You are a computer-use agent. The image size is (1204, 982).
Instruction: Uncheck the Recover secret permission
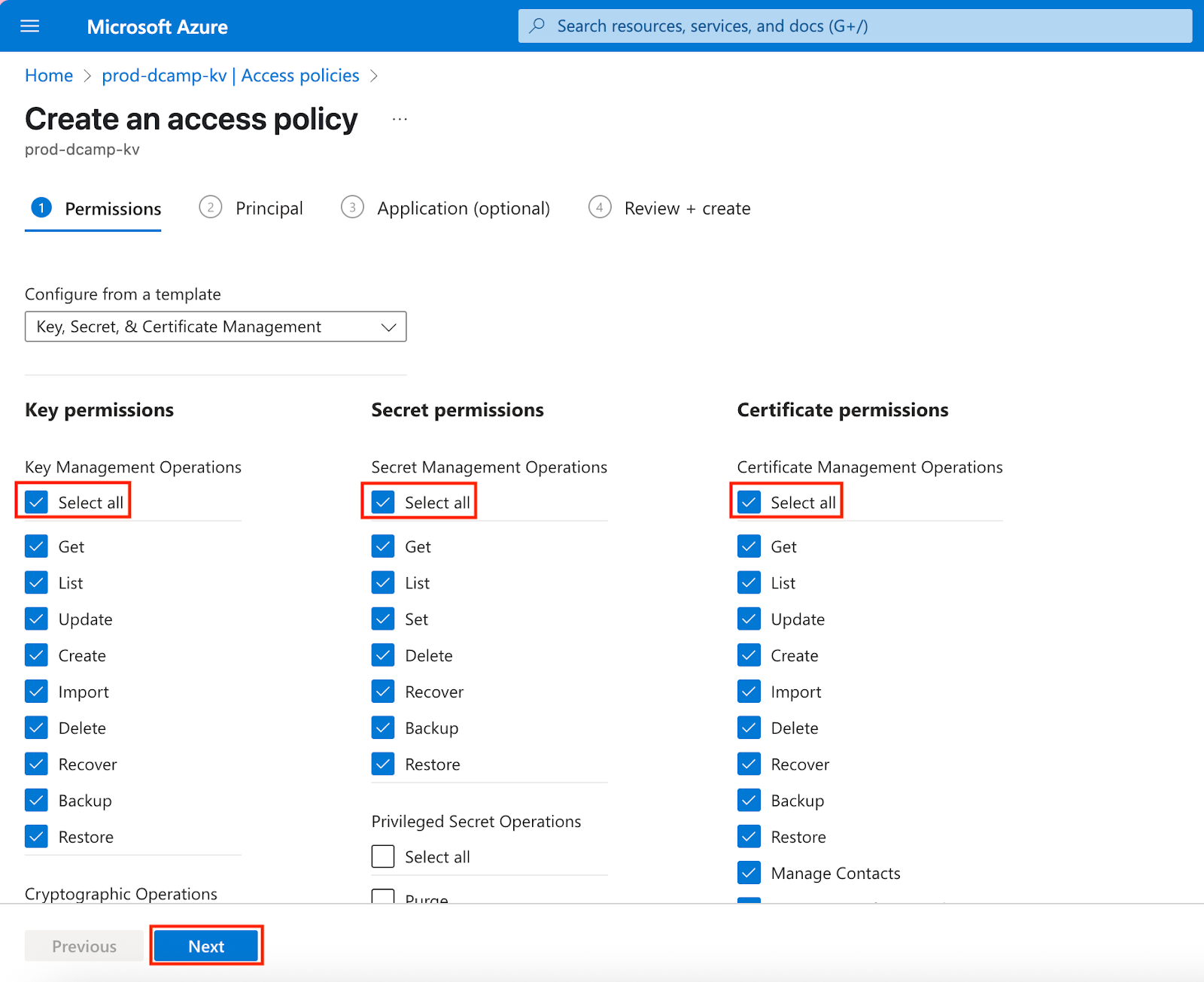point(382,691)
